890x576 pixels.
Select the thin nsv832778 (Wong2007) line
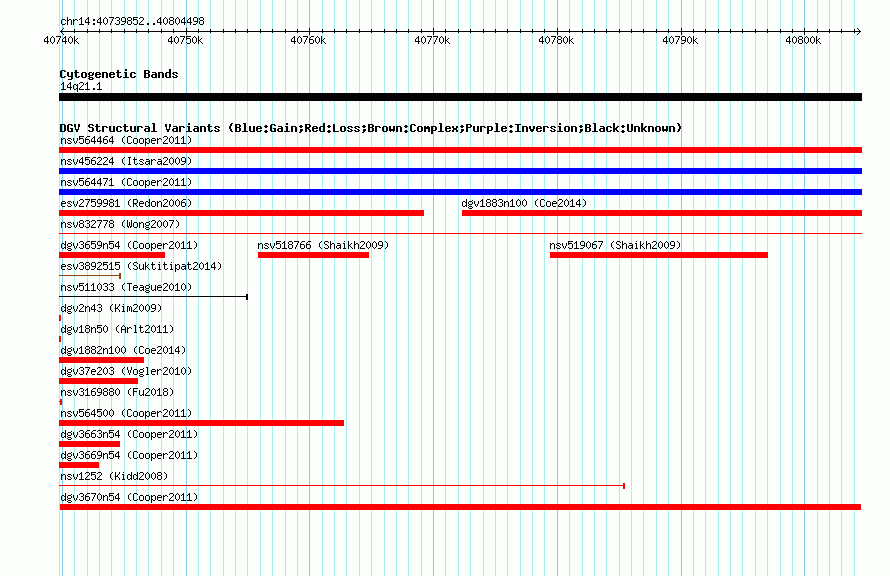(460, 233)
